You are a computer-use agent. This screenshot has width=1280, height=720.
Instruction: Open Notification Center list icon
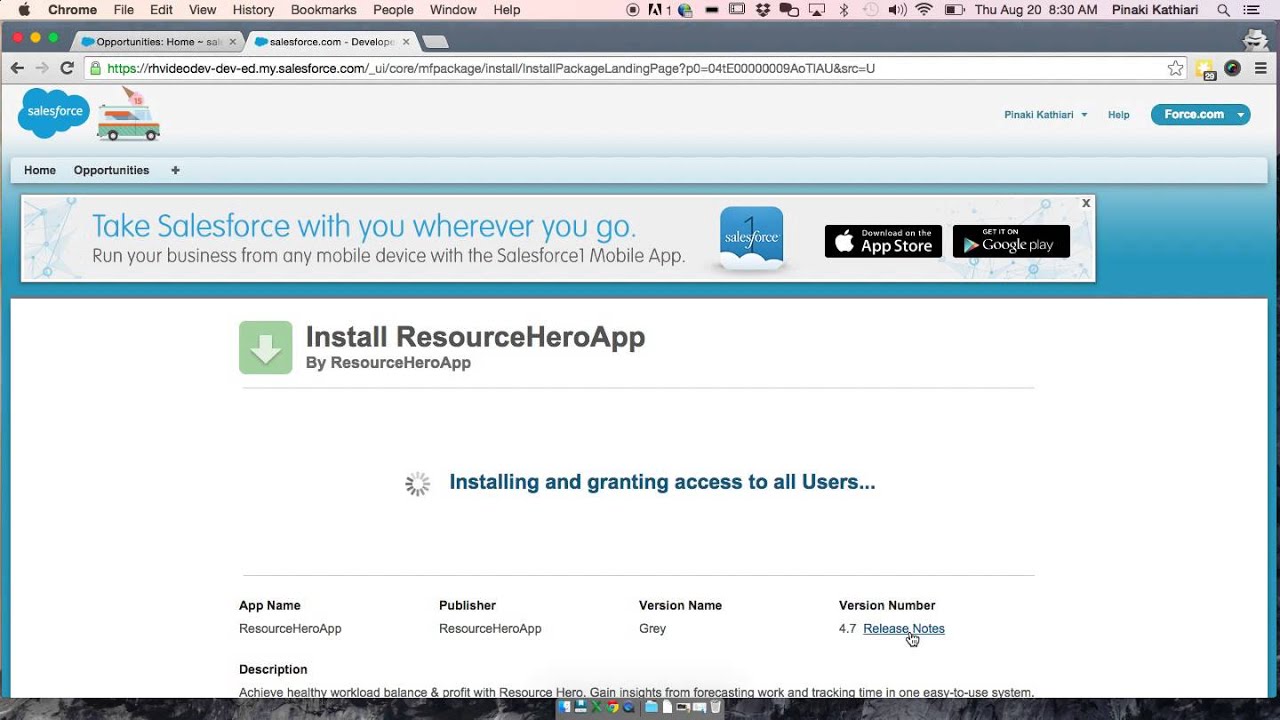coord(1250,10)
